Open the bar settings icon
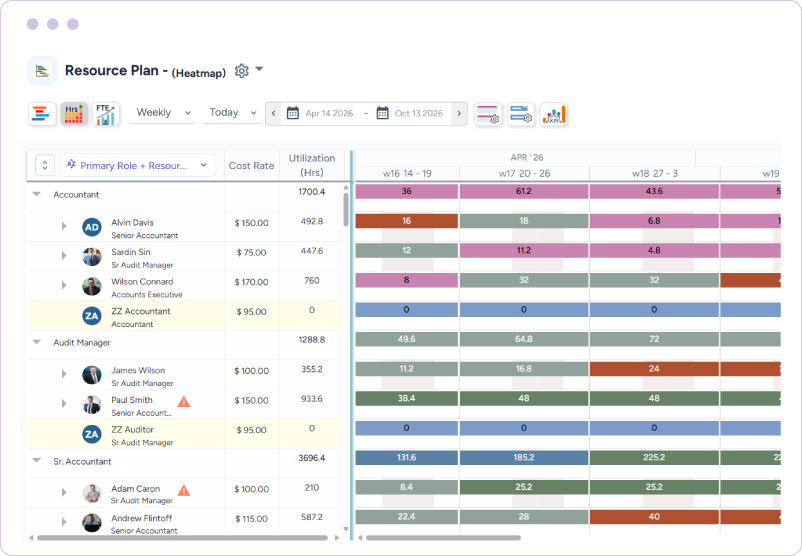 [x=521, y=114]
